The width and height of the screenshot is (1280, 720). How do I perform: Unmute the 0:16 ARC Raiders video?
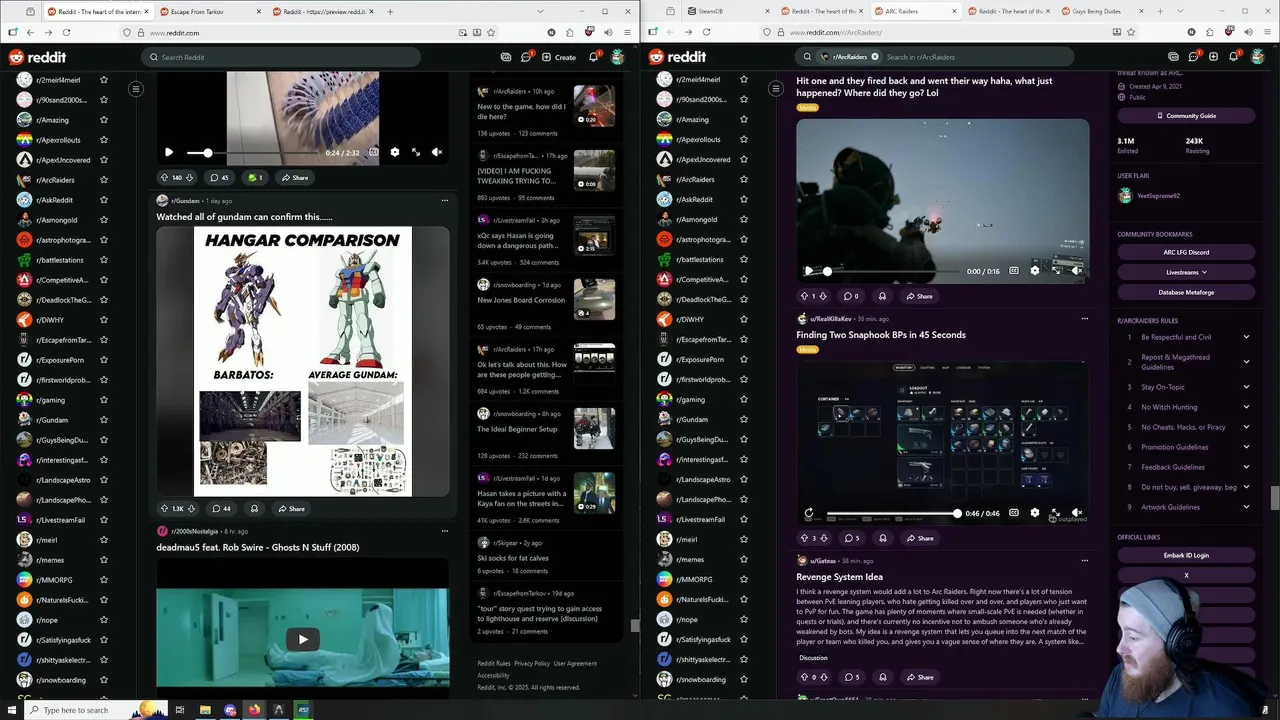1077,271
